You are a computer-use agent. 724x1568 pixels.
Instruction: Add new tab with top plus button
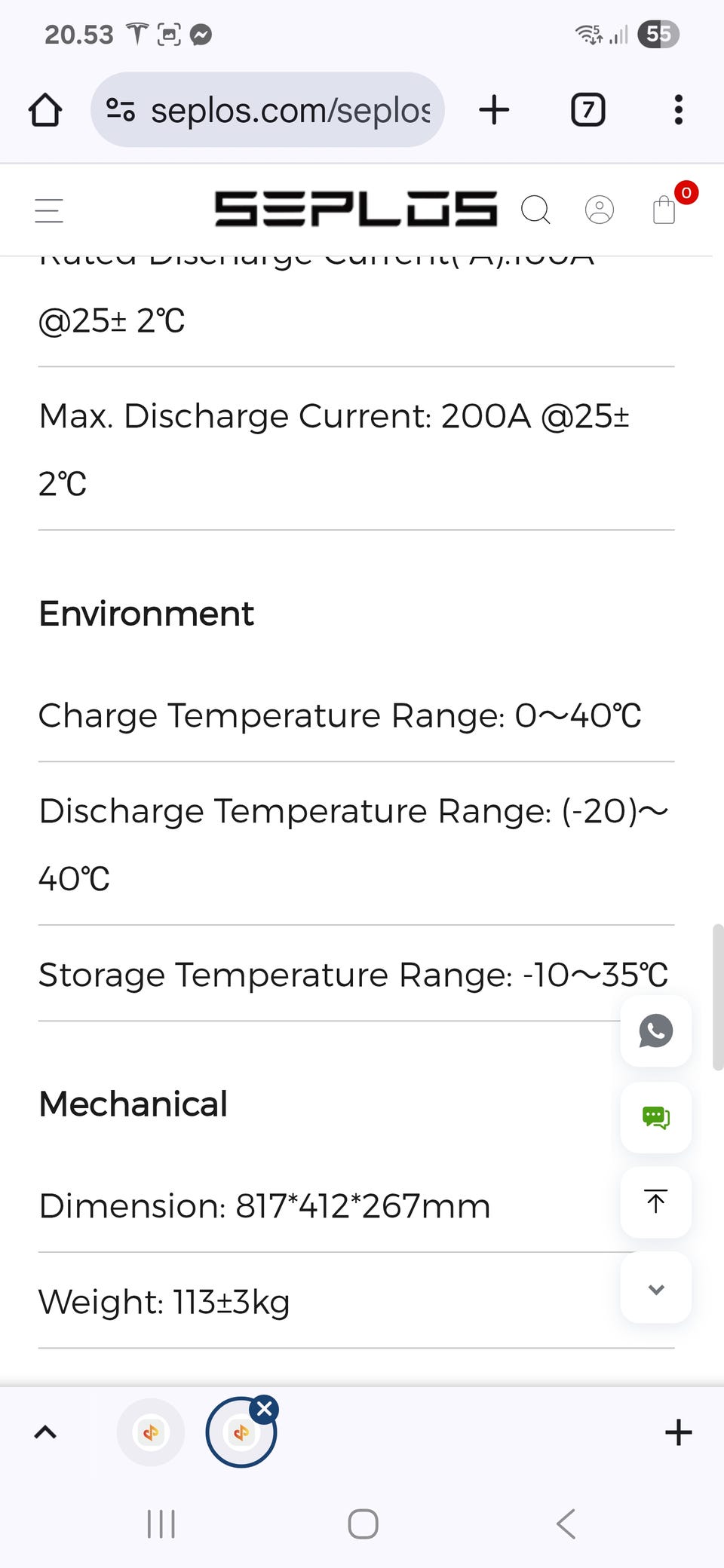point(494,110)
